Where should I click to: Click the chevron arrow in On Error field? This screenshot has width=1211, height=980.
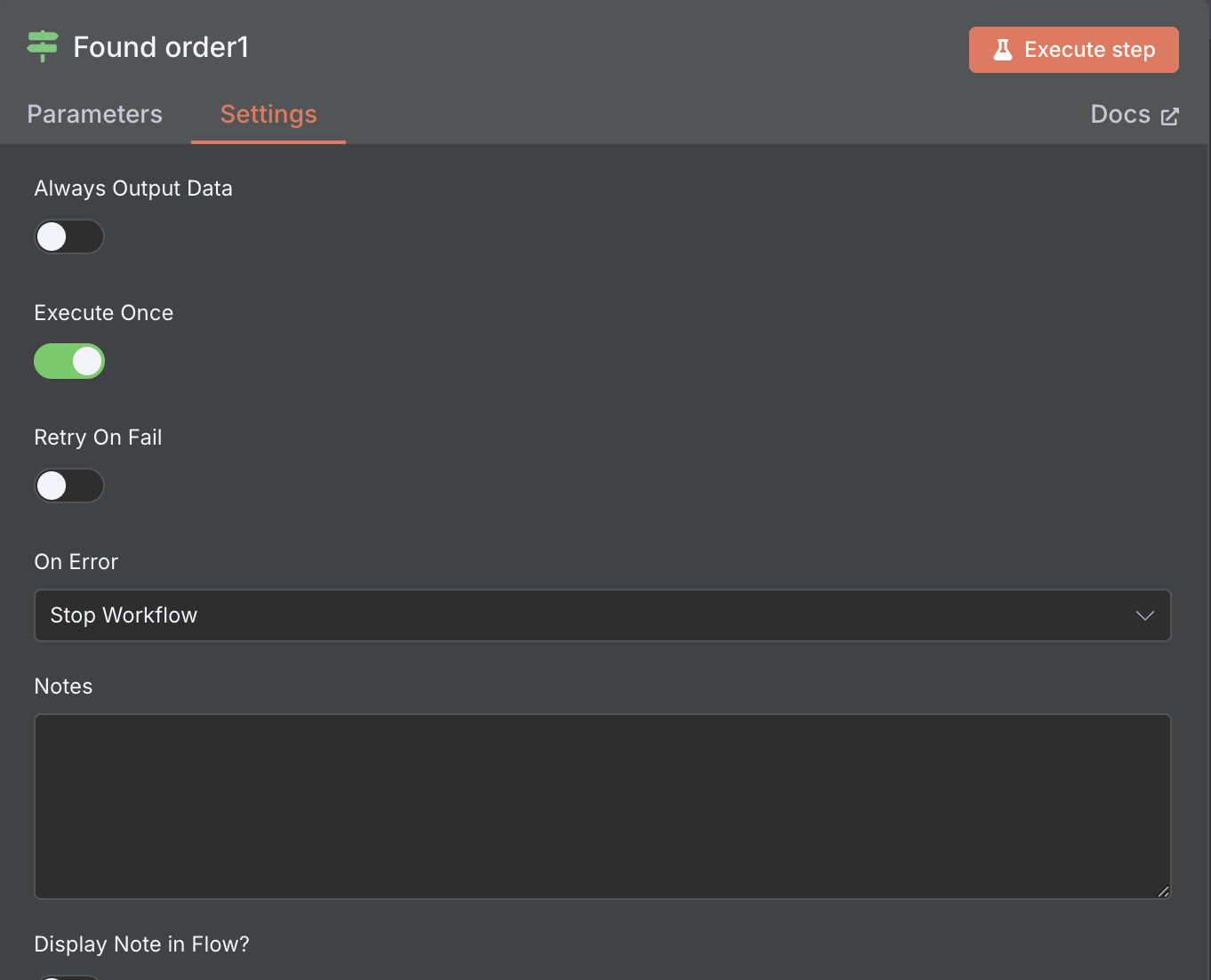coord(1144,615)
